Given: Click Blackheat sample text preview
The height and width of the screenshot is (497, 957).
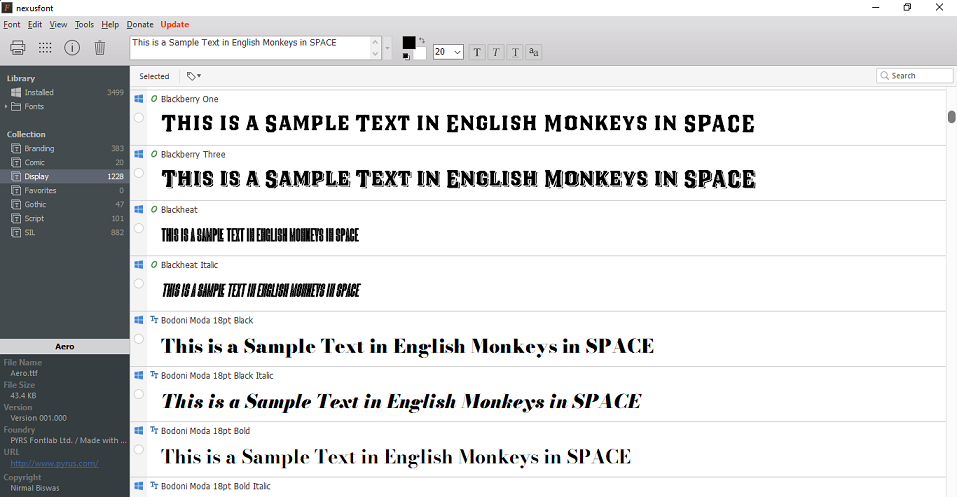Looking at the screenshot, I should [x=260, y=235].
